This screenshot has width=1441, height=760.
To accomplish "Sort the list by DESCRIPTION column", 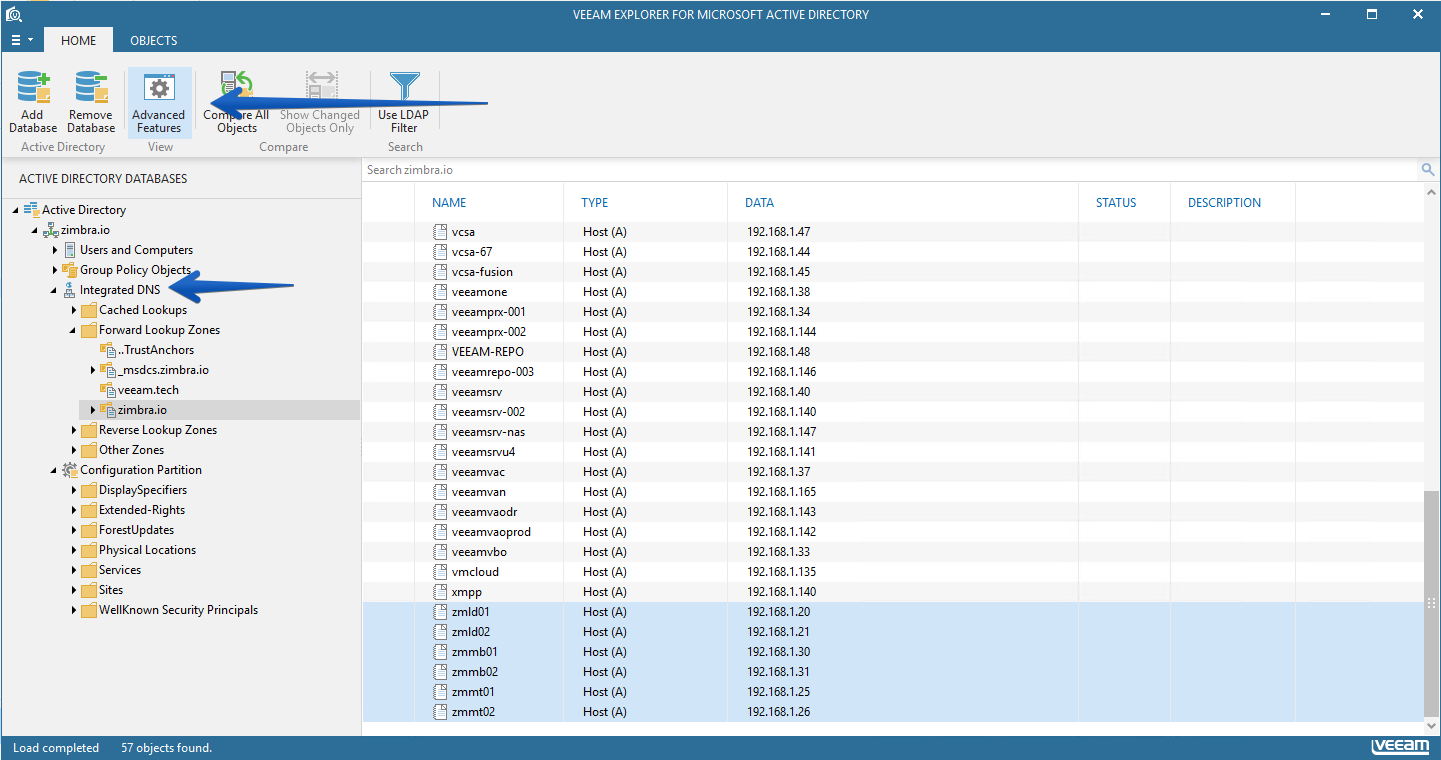I will pos(1224,203).
